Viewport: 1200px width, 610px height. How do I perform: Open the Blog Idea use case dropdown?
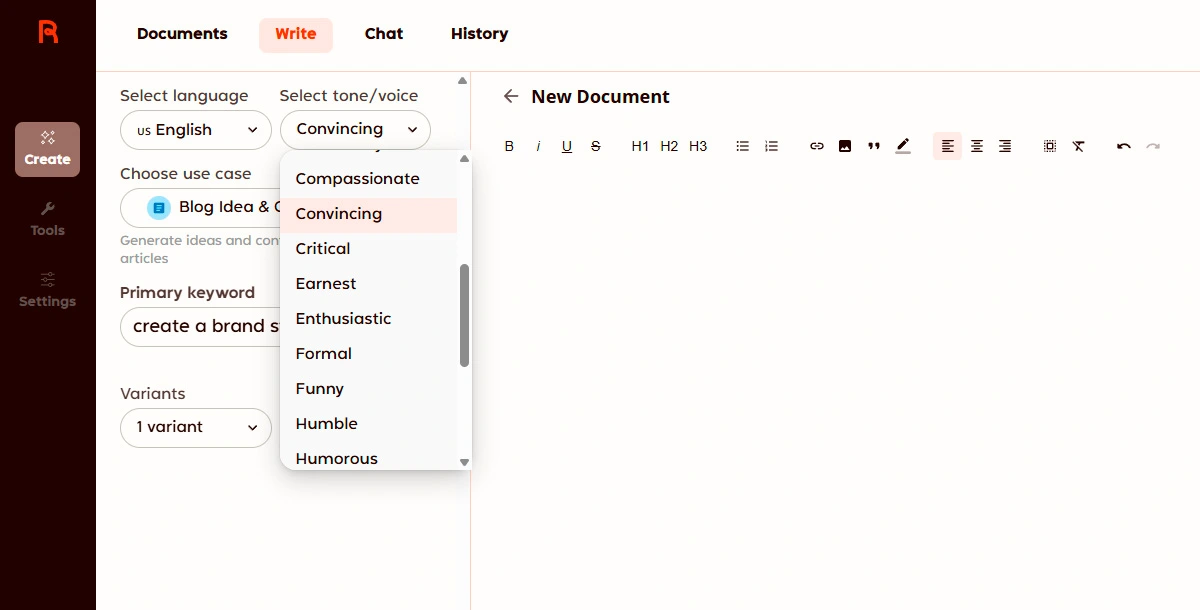(200, 207)
